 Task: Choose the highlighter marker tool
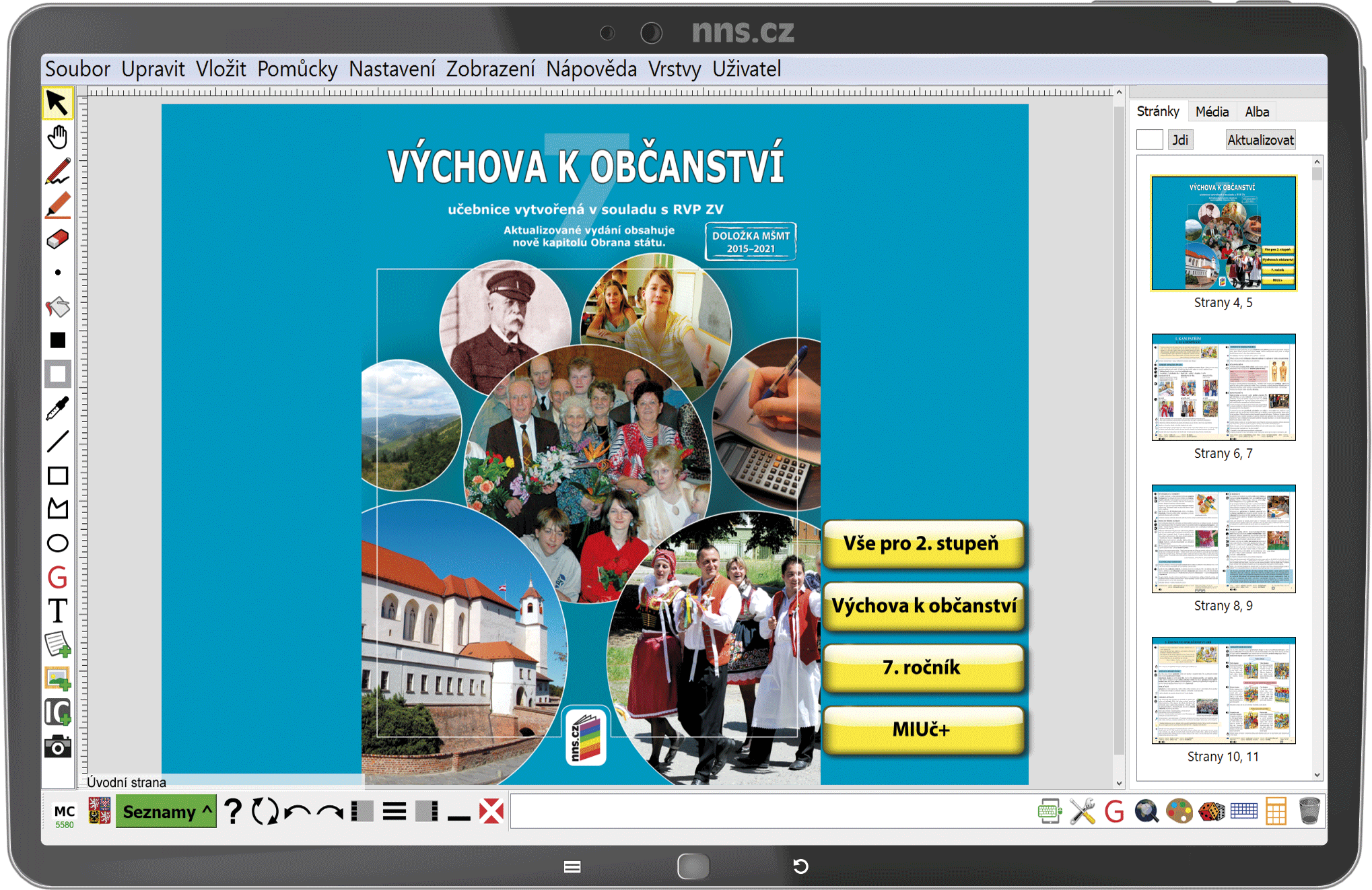58,205
